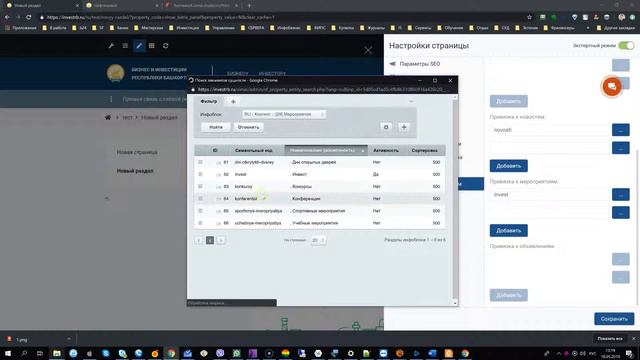Show hidden system tray icons
640x360 pixels.
558,353
